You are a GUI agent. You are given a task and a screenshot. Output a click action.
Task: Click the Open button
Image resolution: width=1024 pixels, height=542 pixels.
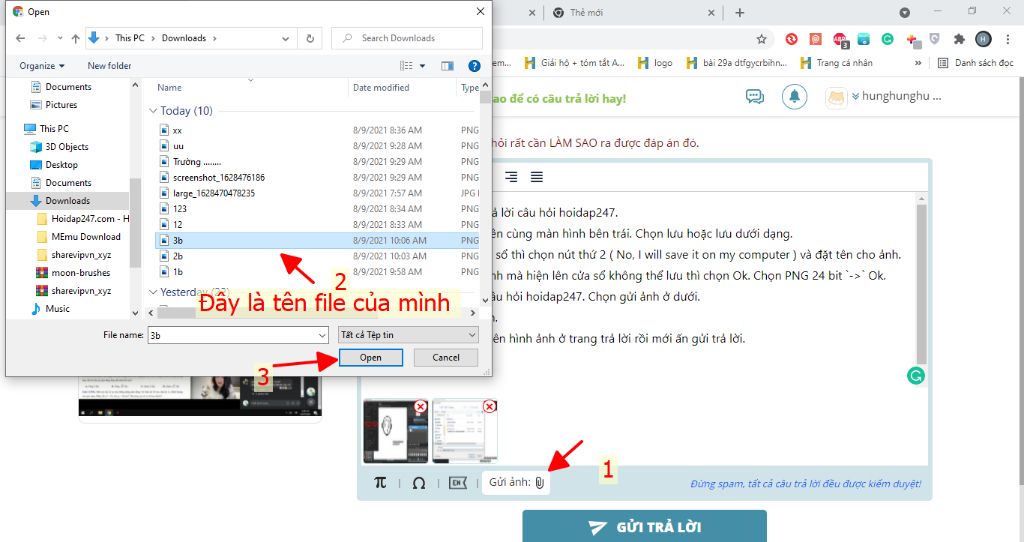370,358
